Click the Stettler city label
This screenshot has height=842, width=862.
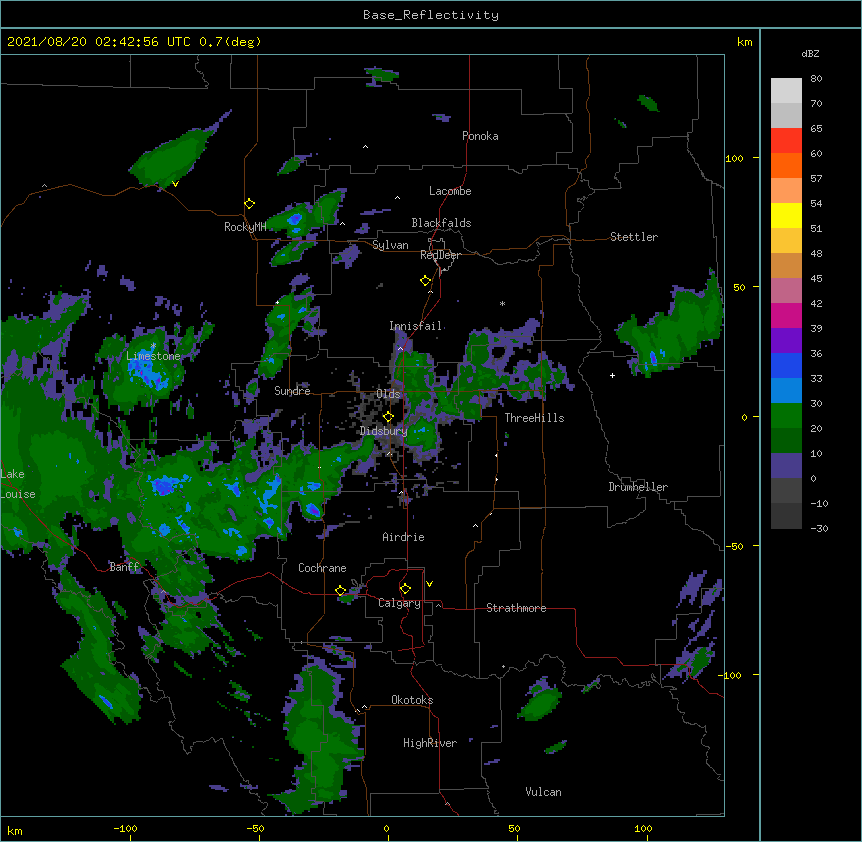[634, 237]
